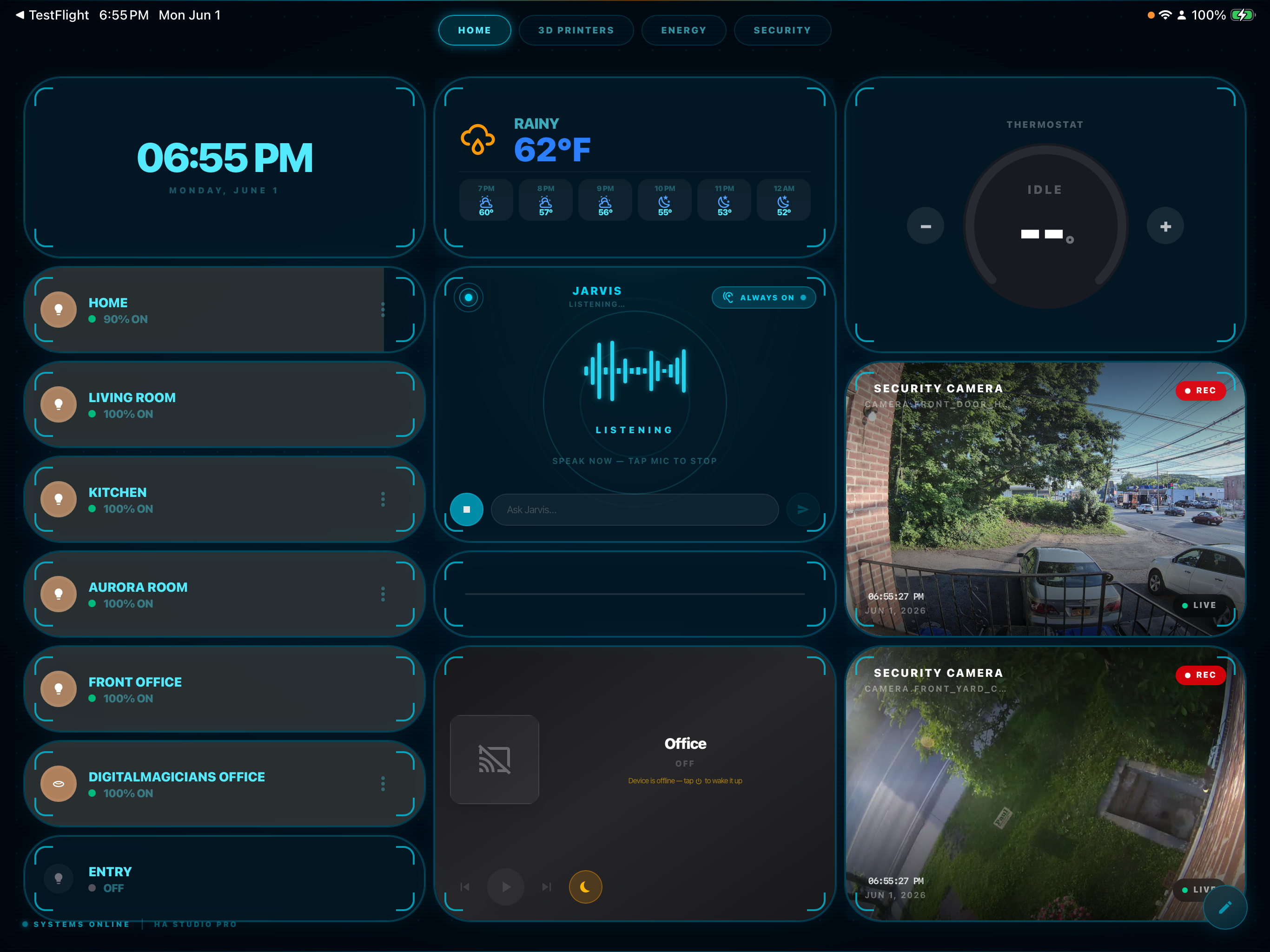The height and width of the screenshot is (952, 1270).
Task: Send the Jarvis message arrow
Action: [x=803, y=509]
